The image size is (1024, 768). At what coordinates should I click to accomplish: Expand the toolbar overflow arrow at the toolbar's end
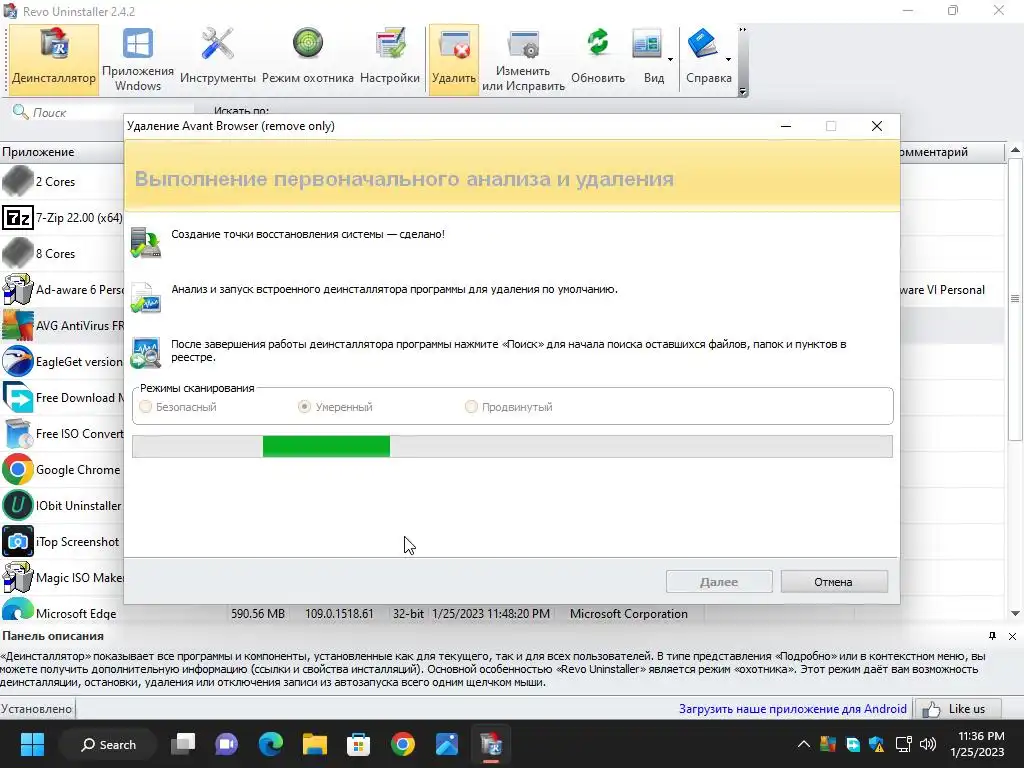[x=743, y=91]
